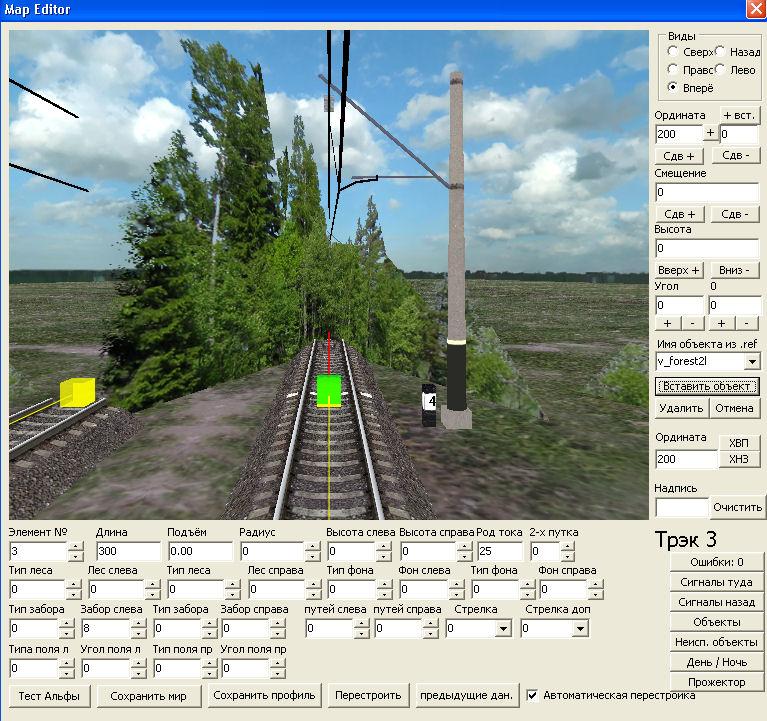The image size is (767, 721).
Task: Click 'Сигналы туда' button
Action: click(716, 582)
